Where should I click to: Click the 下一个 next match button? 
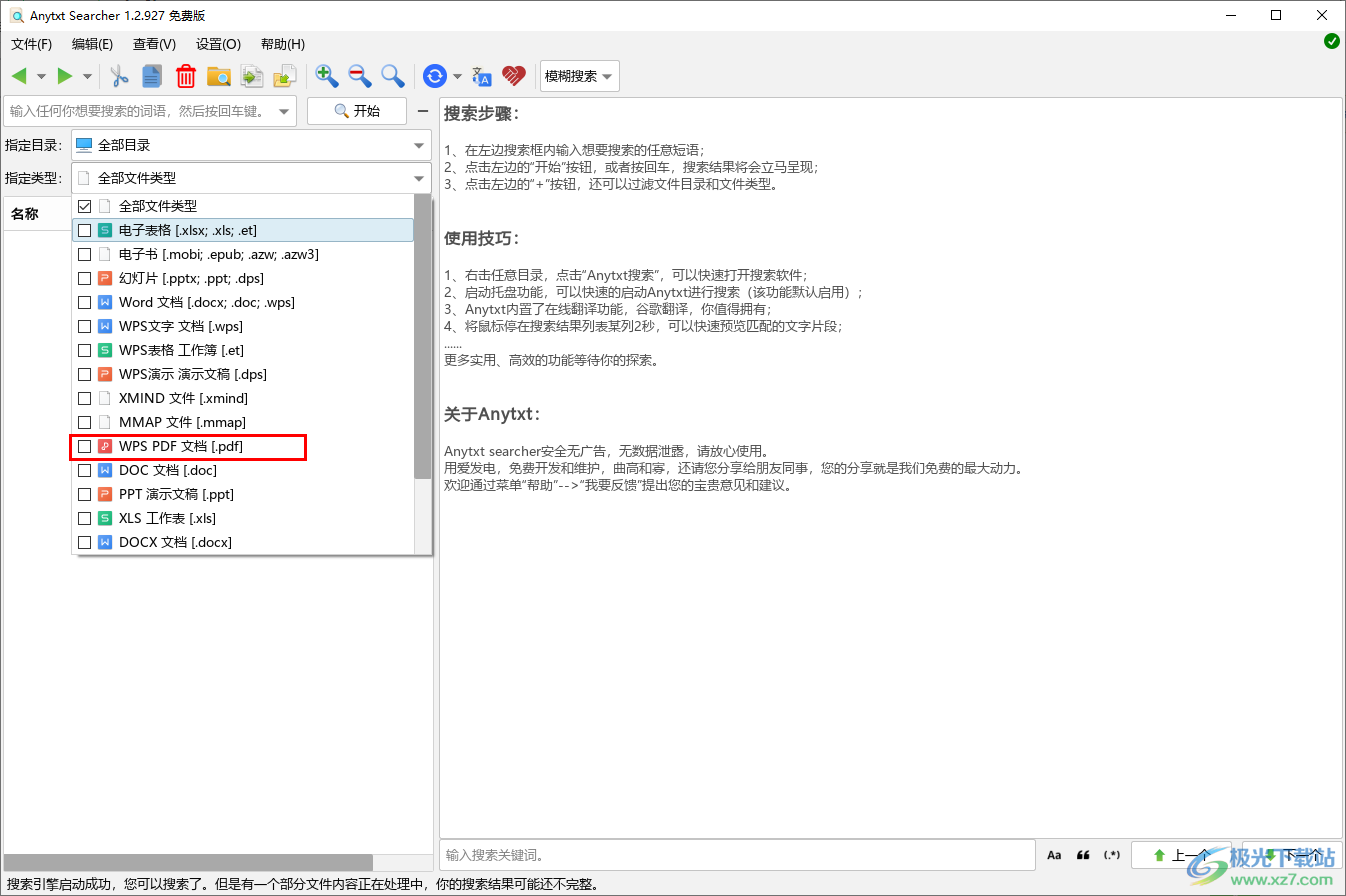point(1291,855)
